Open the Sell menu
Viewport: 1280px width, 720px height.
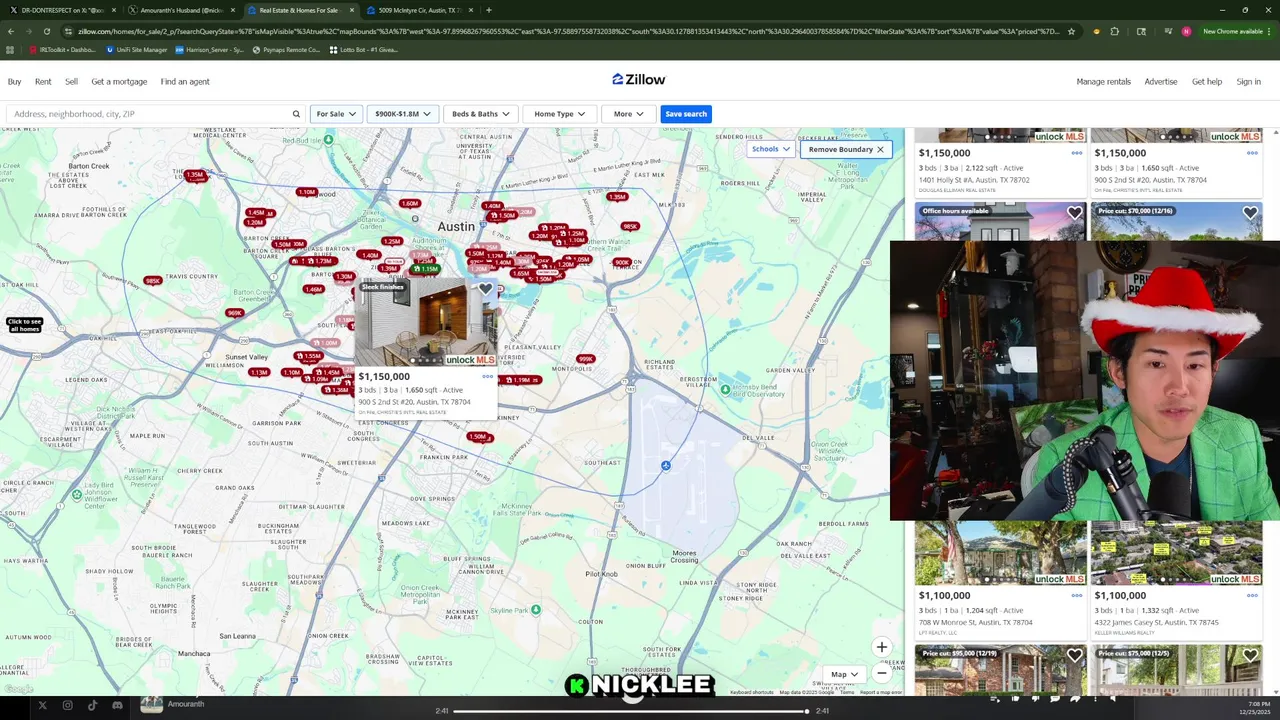(x=71, y=82)
